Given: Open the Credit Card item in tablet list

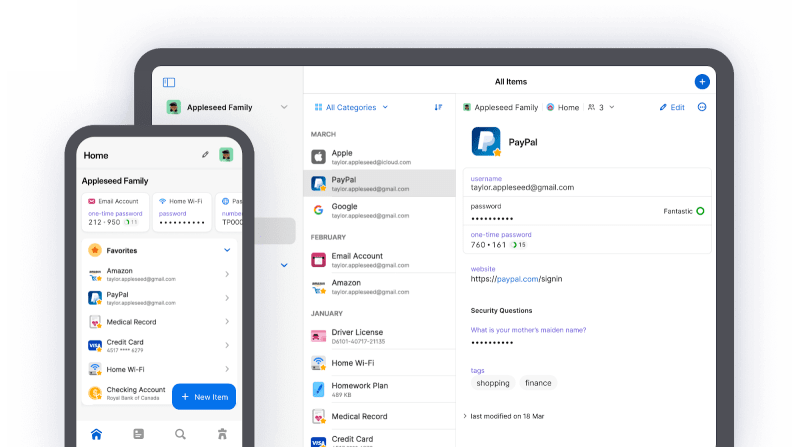Looking at the screenshot, I should 380,440.
